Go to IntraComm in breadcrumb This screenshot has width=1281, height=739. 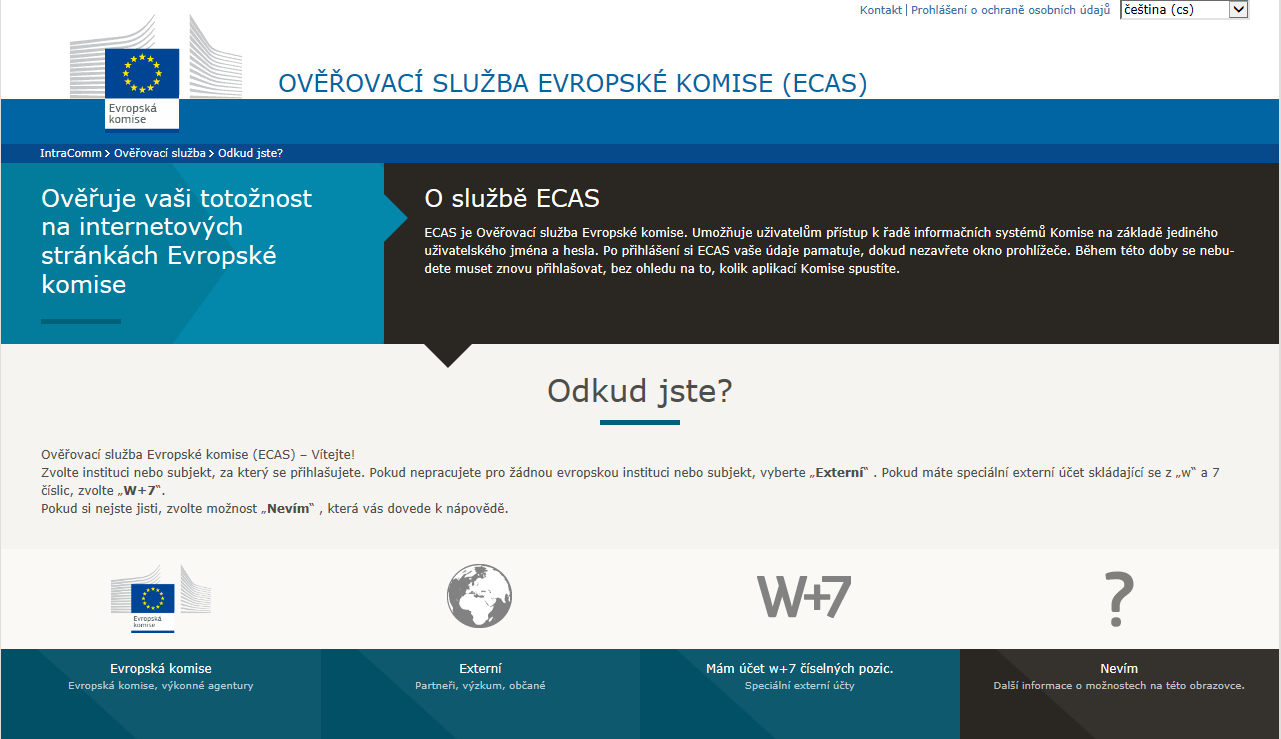71,153
